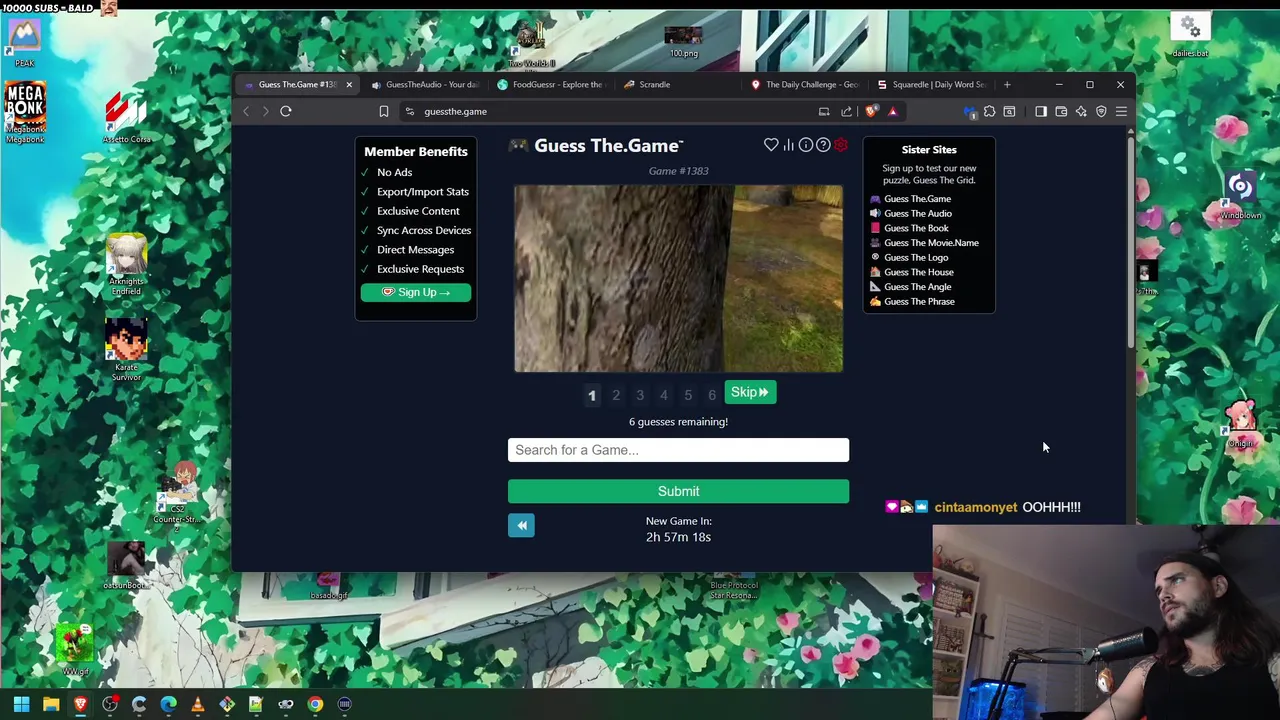Open VLC media player from the taskbar

[x=198, y=704]
